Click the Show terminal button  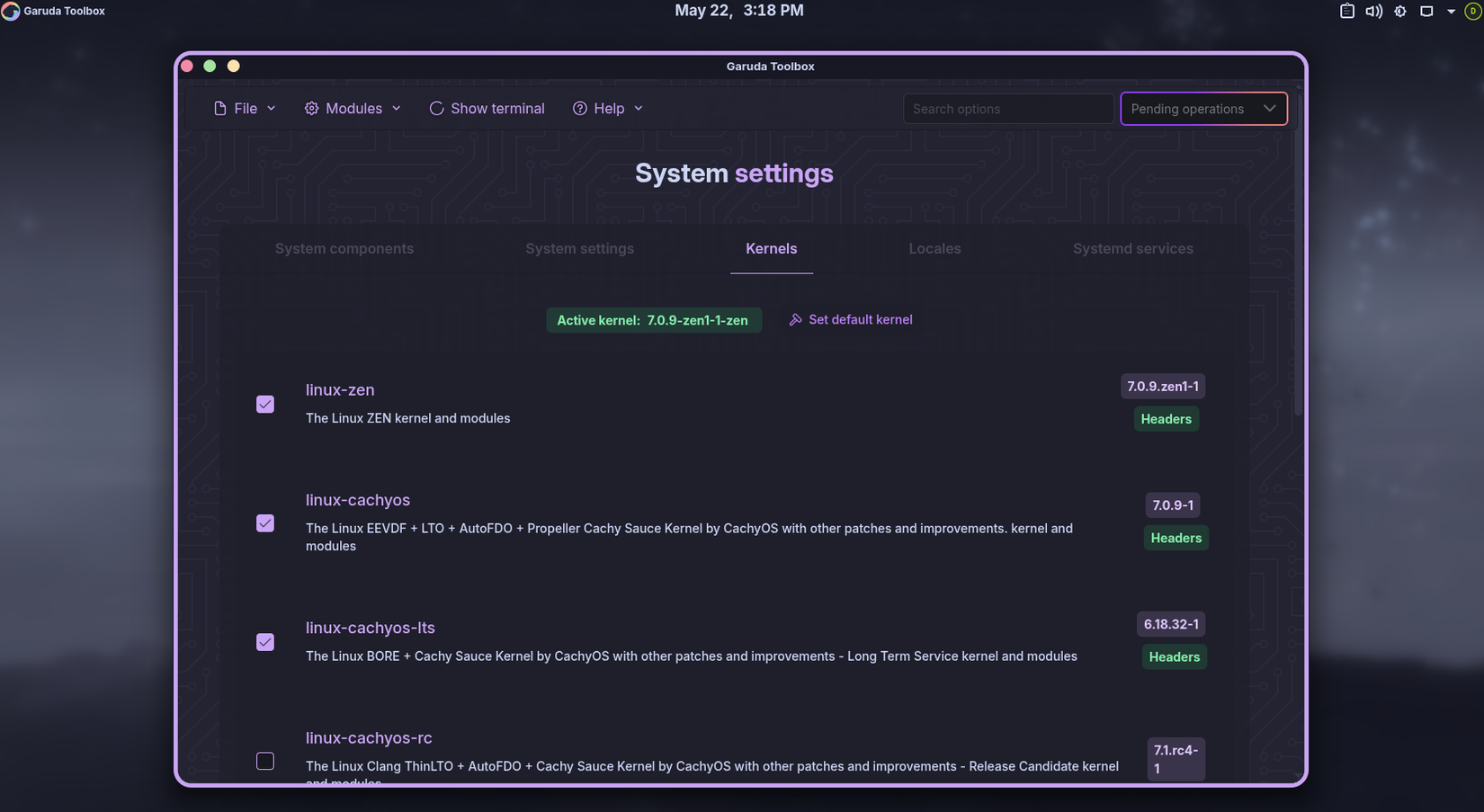coord(487,108)
